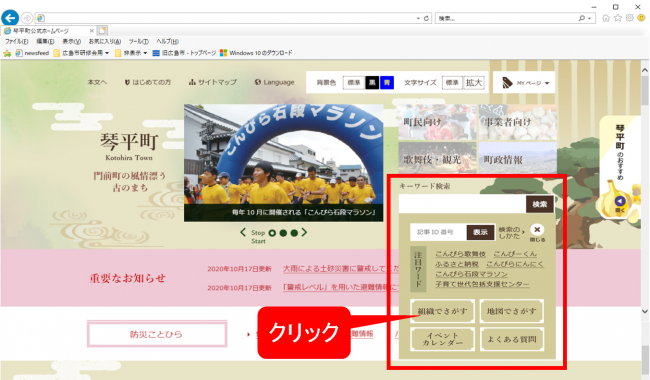Open the newsfeed bookmark
This screenshot has height=380, width=650.
[32, 53]
